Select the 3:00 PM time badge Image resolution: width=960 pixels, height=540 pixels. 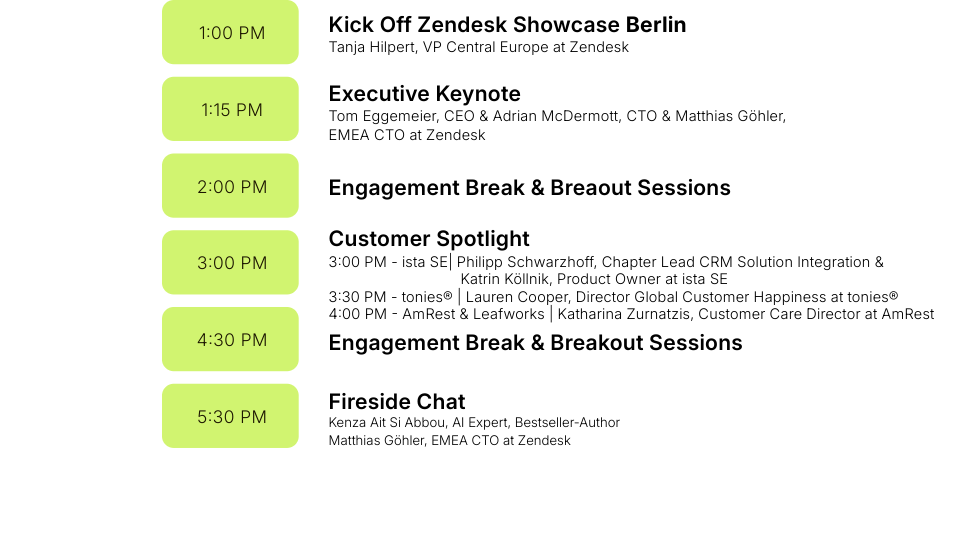click(x=230, y=262)
